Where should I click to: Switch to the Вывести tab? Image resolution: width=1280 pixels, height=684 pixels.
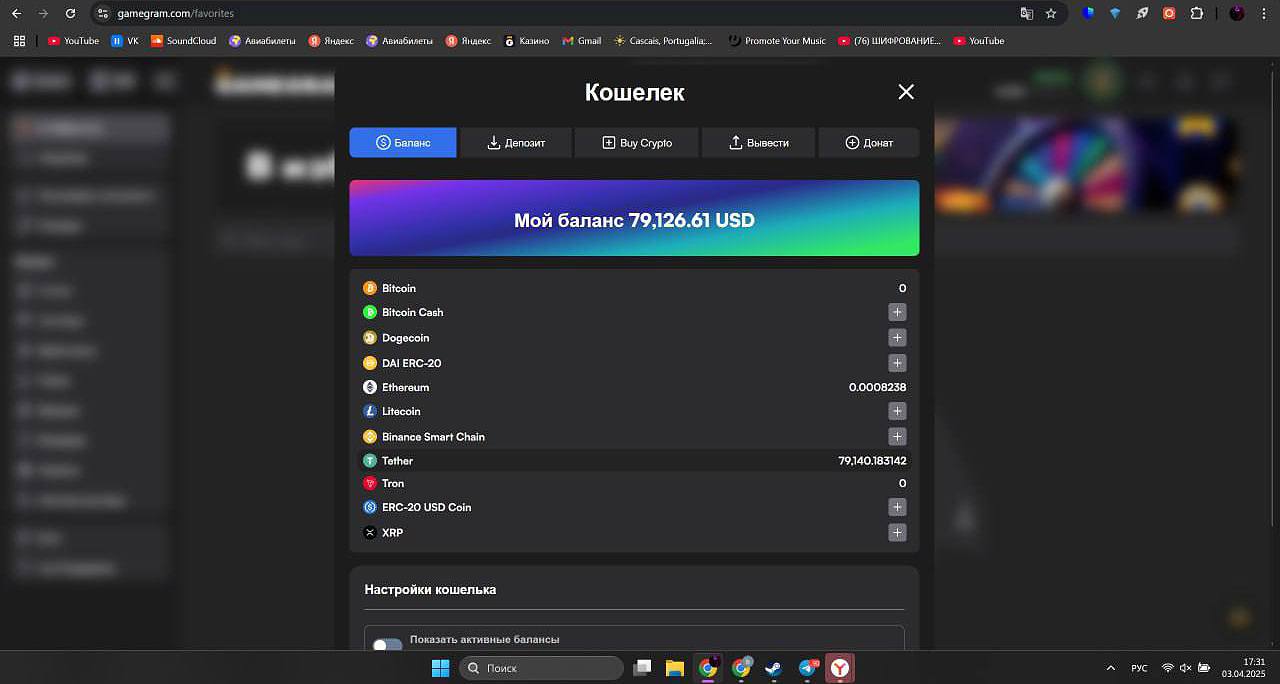pyautogui.click(x=759, y=143)
